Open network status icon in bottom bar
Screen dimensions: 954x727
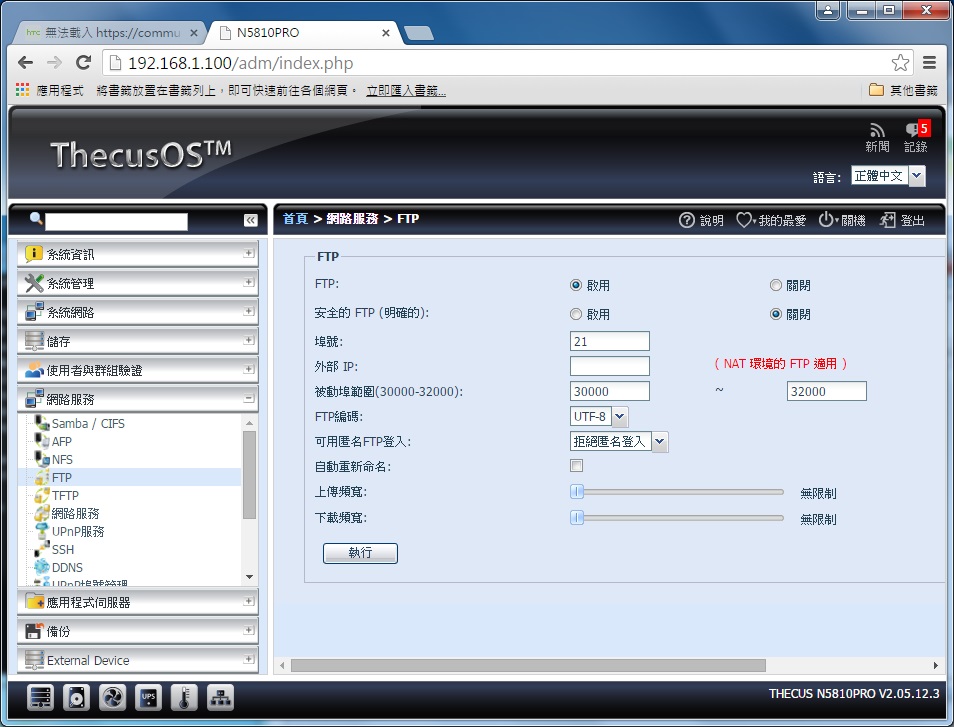[220, 698]
